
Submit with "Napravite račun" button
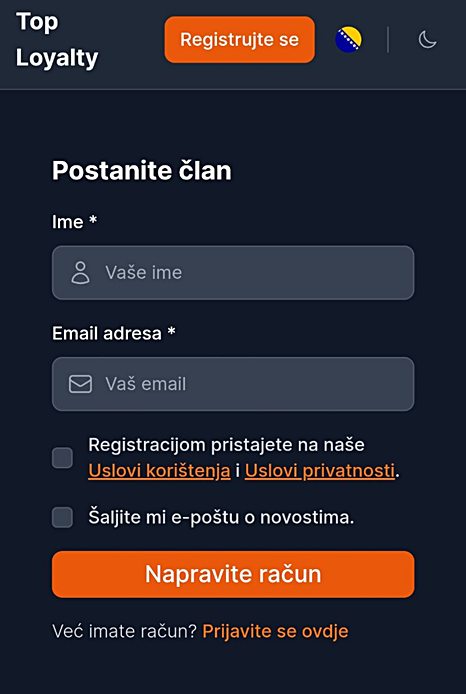(233, 574)
